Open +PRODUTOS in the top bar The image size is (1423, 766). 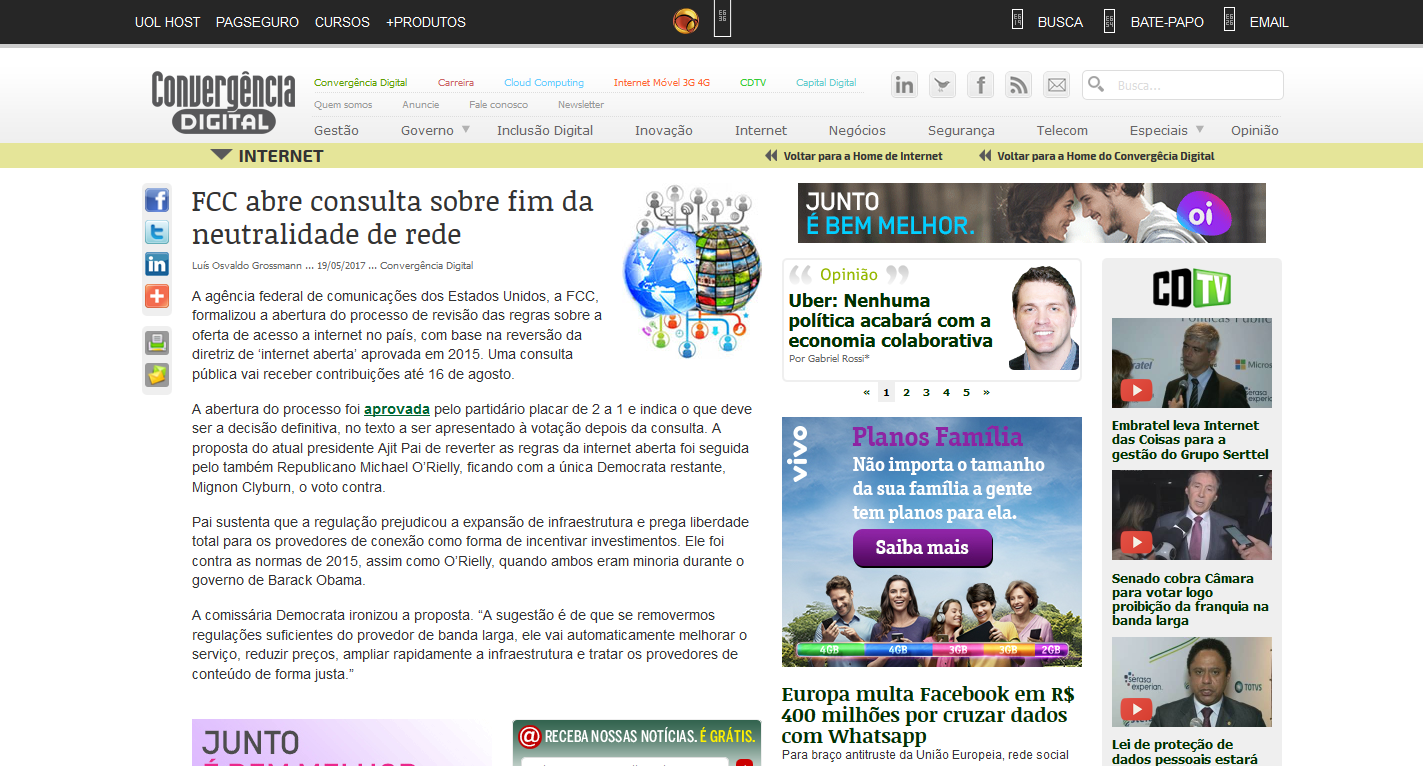426,22
